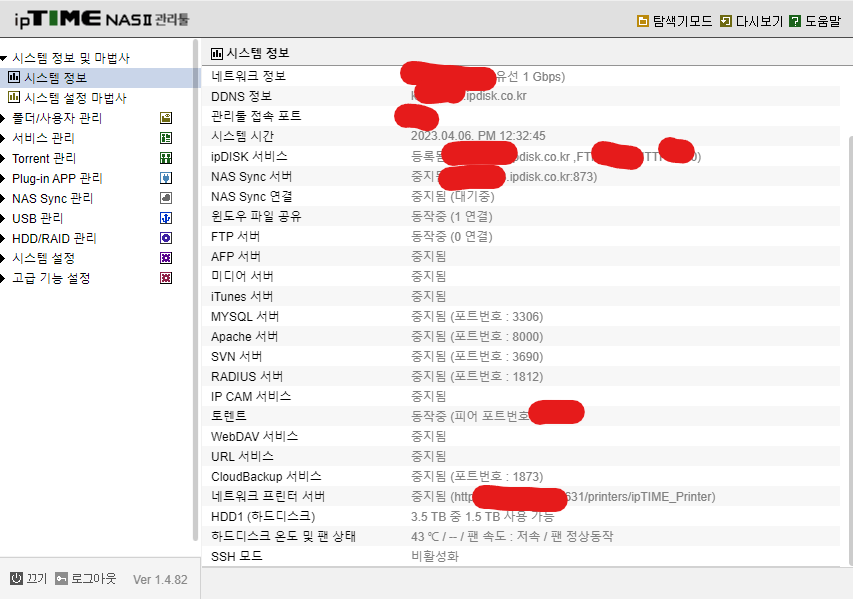Select 서비스 관리 menu label
This screenshot has height=599, width=853.
click(x=43, y=138)
